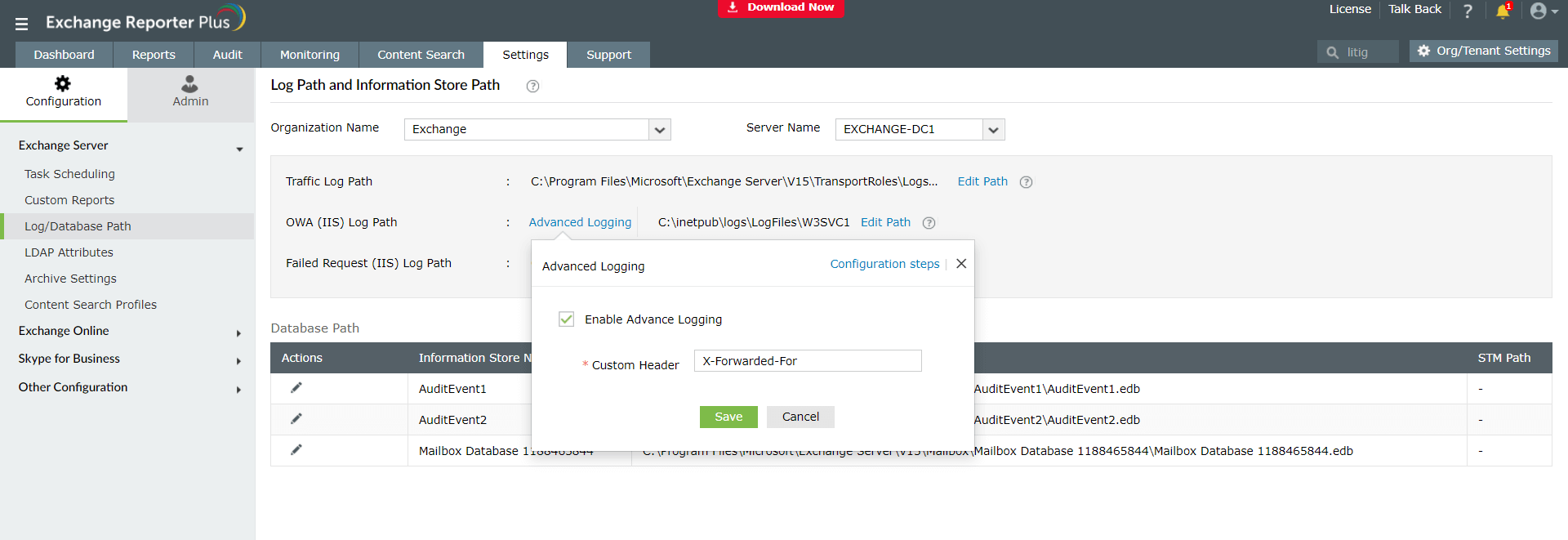Open Content Search Profiles
This screenshot has height=540, width=1568.
pos(91,305)
